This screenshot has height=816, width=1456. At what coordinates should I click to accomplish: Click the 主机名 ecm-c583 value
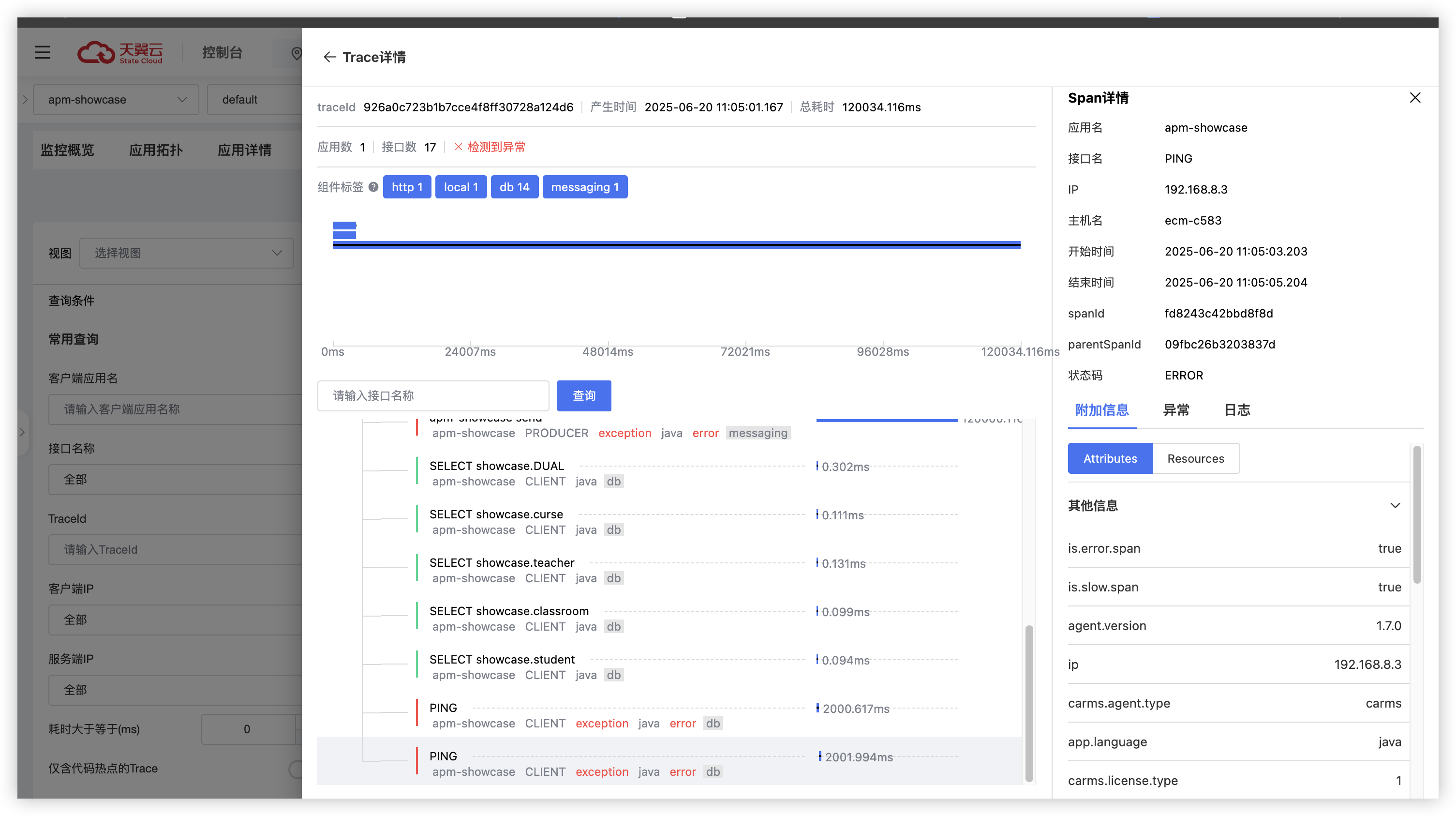click(1192, 221)
